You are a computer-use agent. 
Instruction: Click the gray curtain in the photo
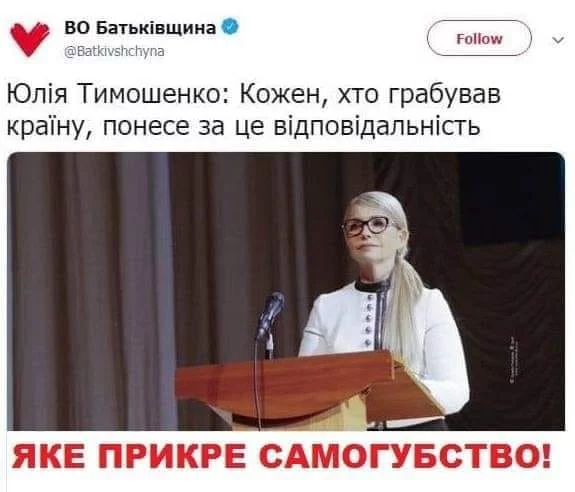point(92,290)
